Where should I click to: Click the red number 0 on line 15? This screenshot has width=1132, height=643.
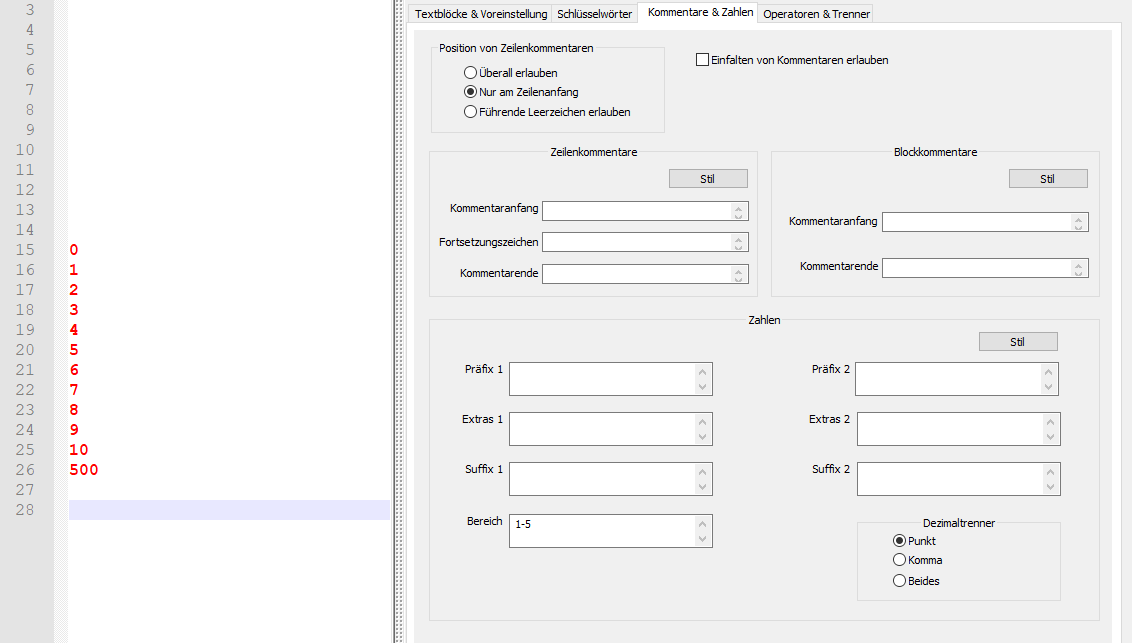74,250
